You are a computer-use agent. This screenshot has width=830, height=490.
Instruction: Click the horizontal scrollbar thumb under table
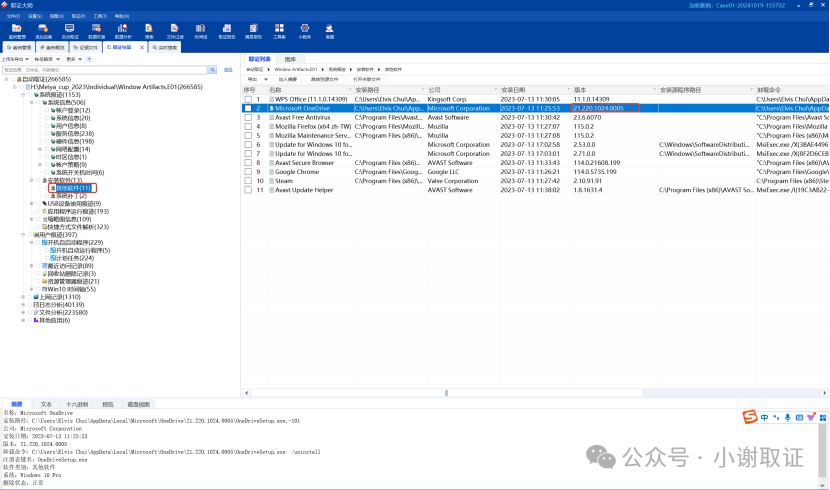click(446, 393)
